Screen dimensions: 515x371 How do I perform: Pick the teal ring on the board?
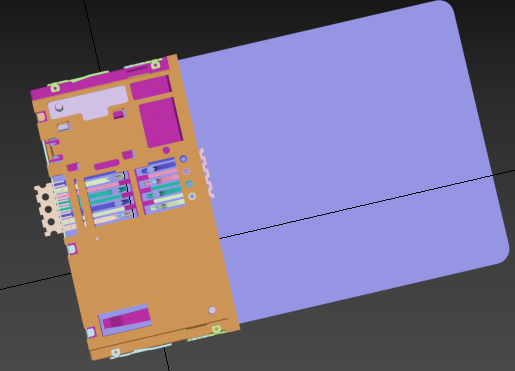(189, 184)
